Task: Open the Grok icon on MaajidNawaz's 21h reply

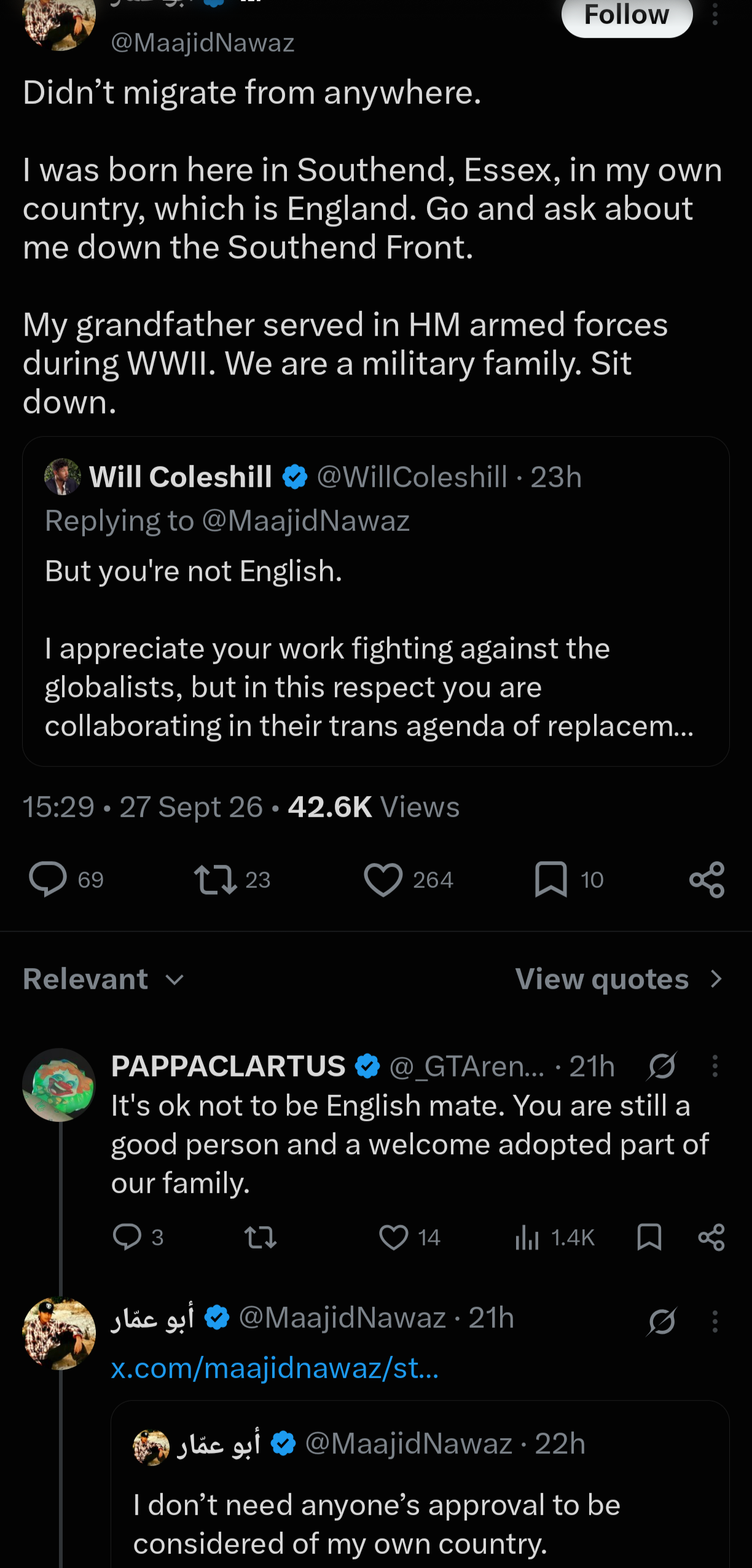Action: (662, 1321)
